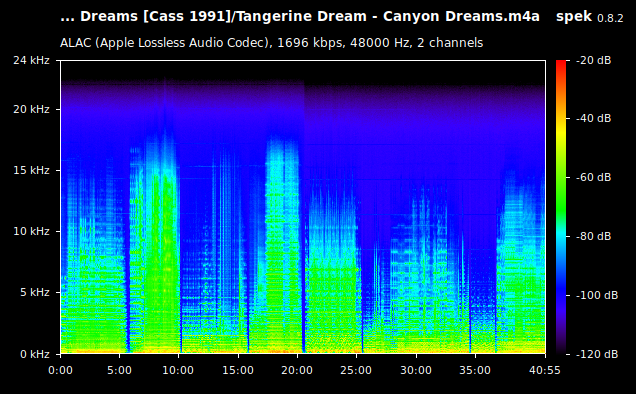Click the version number '0.8.2'
Image resolution: width=636 pixels, height=394 pixels.
tap(610, 18)
